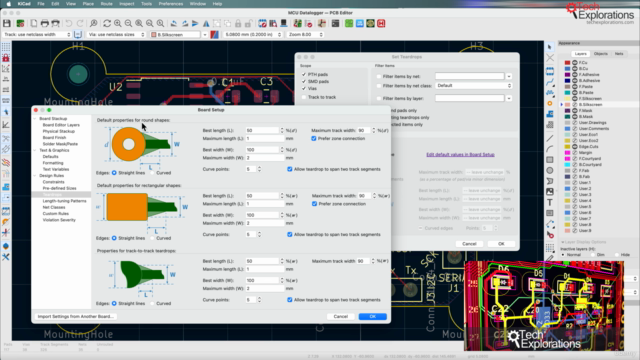Click the Redo arrow icon

[x=80, y=24]
